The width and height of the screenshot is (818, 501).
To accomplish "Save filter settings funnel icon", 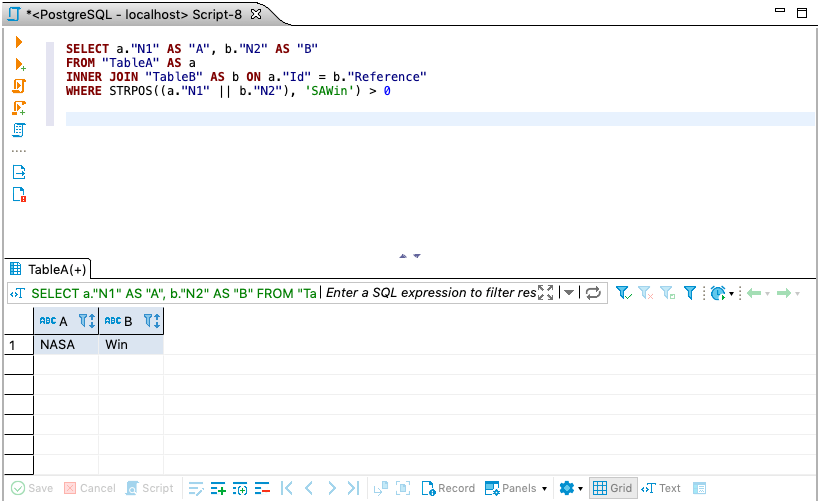I will pyautogui.click(x=668, y=293).
